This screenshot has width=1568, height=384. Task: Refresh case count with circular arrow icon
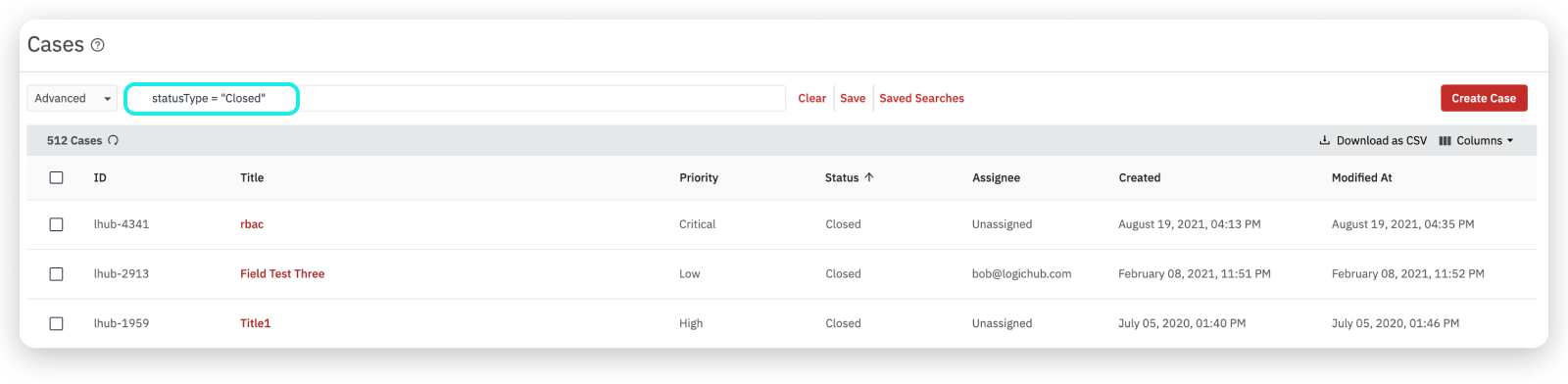[x=113, y=140]
